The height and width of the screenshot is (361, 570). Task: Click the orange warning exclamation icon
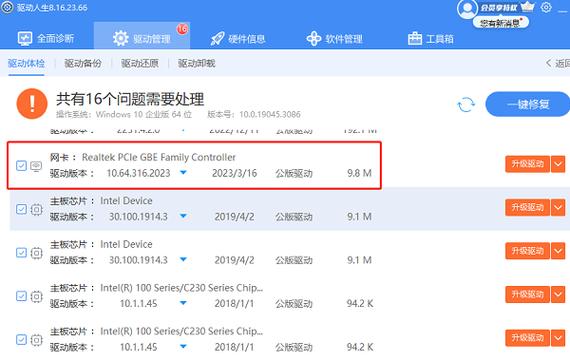click(x=32, y=104)
